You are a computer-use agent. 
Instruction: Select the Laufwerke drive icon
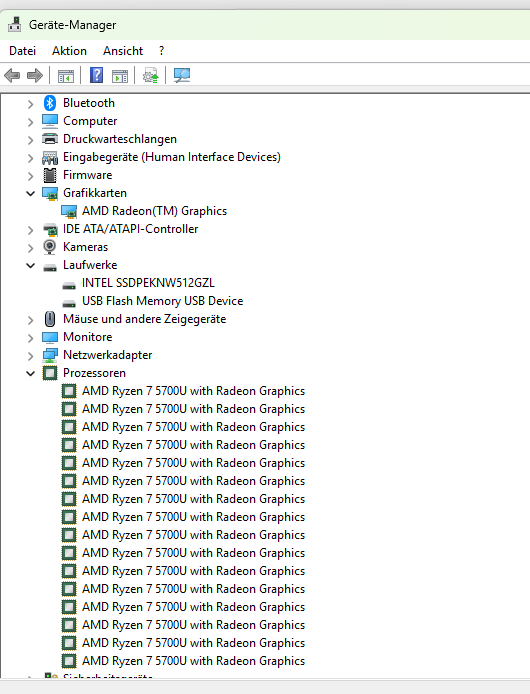(x=50, y=266)
